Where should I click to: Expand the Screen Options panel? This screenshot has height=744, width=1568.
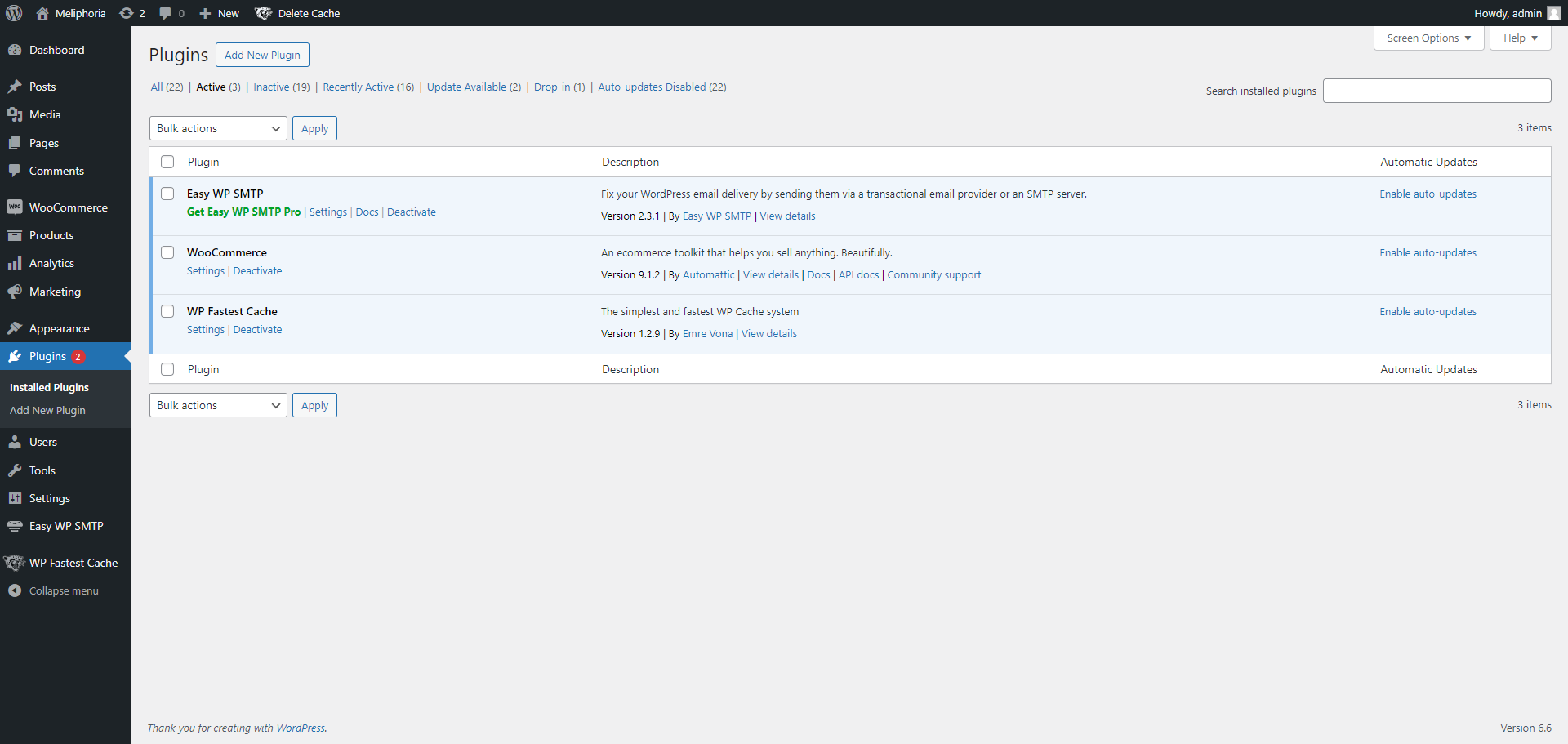[x=1428, y=38]
